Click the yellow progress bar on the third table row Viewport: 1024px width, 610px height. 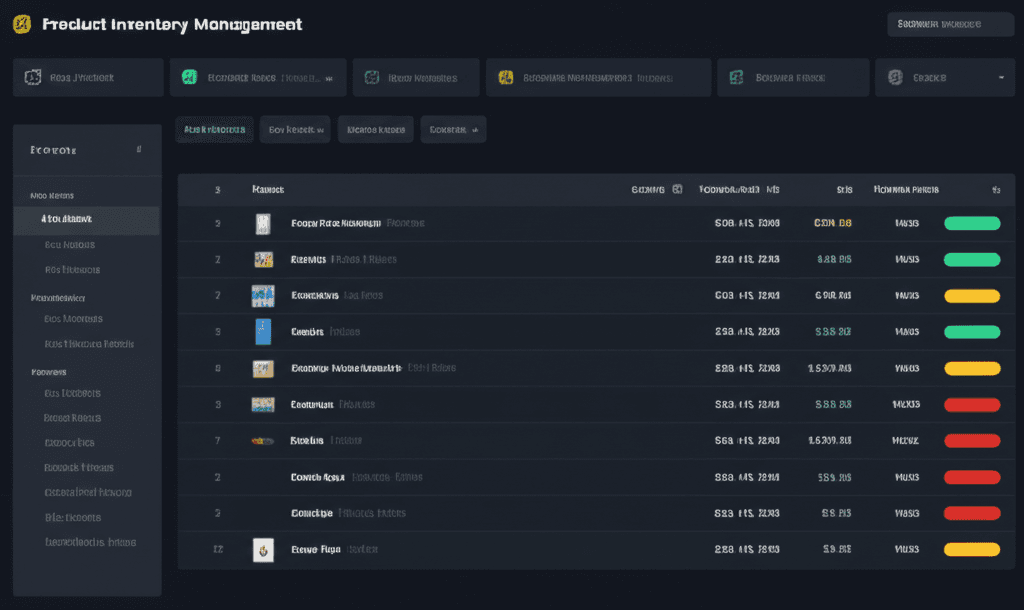coord(971,296)
